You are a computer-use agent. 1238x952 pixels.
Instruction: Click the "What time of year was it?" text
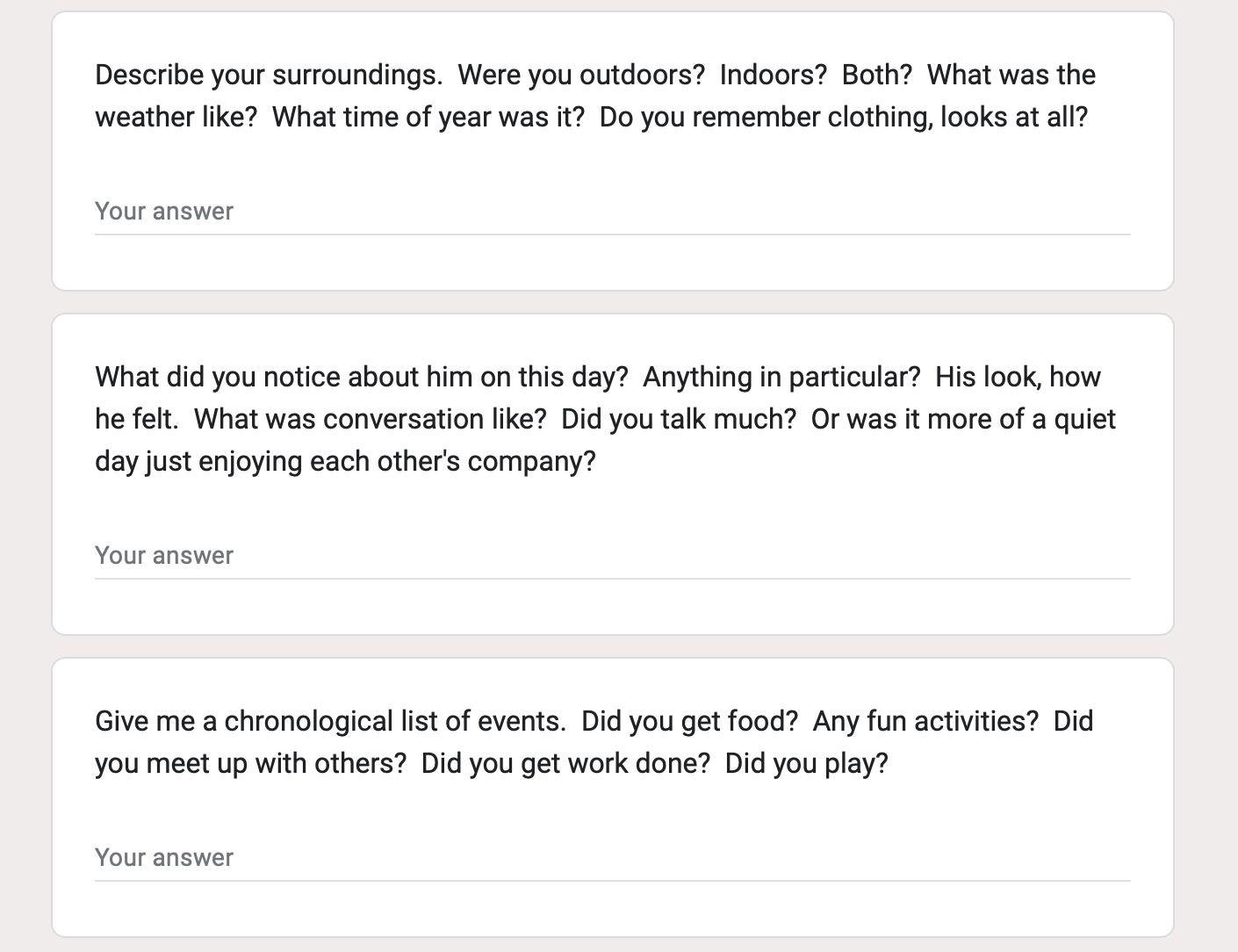[x=428, y=117]
